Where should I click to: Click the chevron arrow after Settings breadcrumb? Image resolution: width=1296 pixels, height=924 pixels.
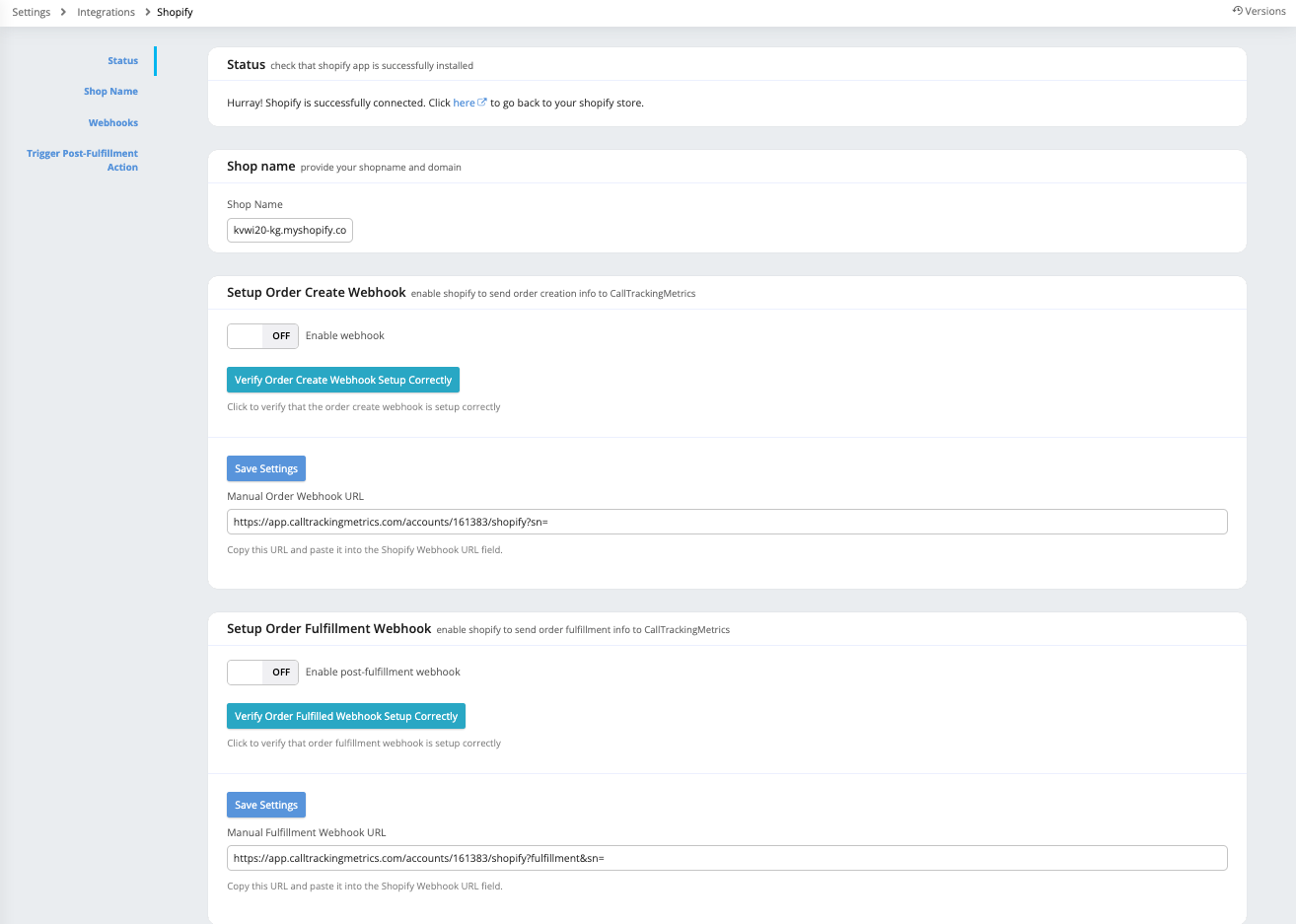pos(63,12)
